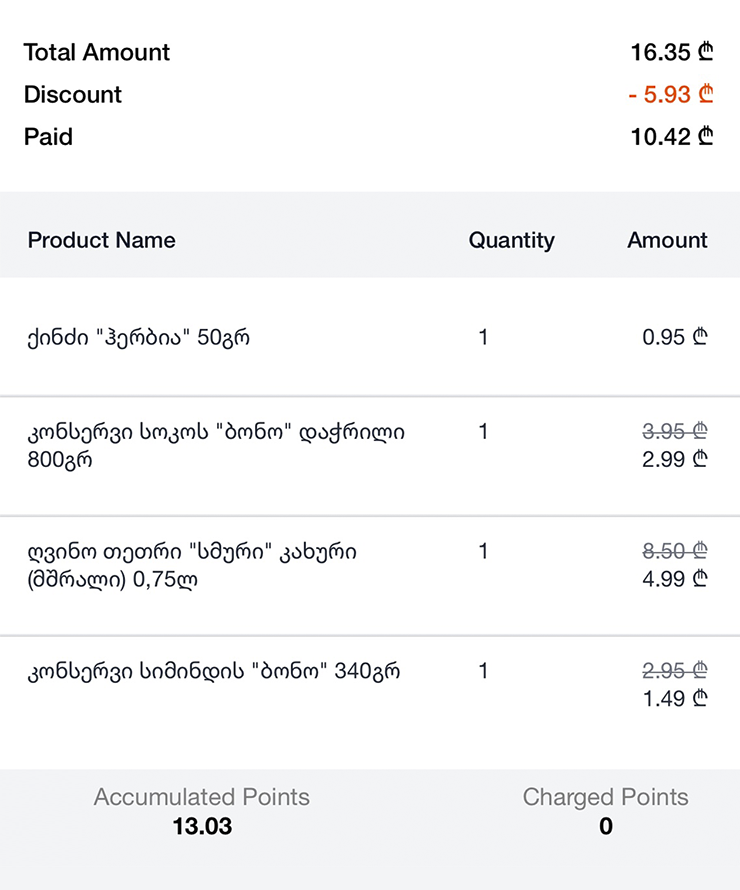Click the Product Name column header

[101, 240]
